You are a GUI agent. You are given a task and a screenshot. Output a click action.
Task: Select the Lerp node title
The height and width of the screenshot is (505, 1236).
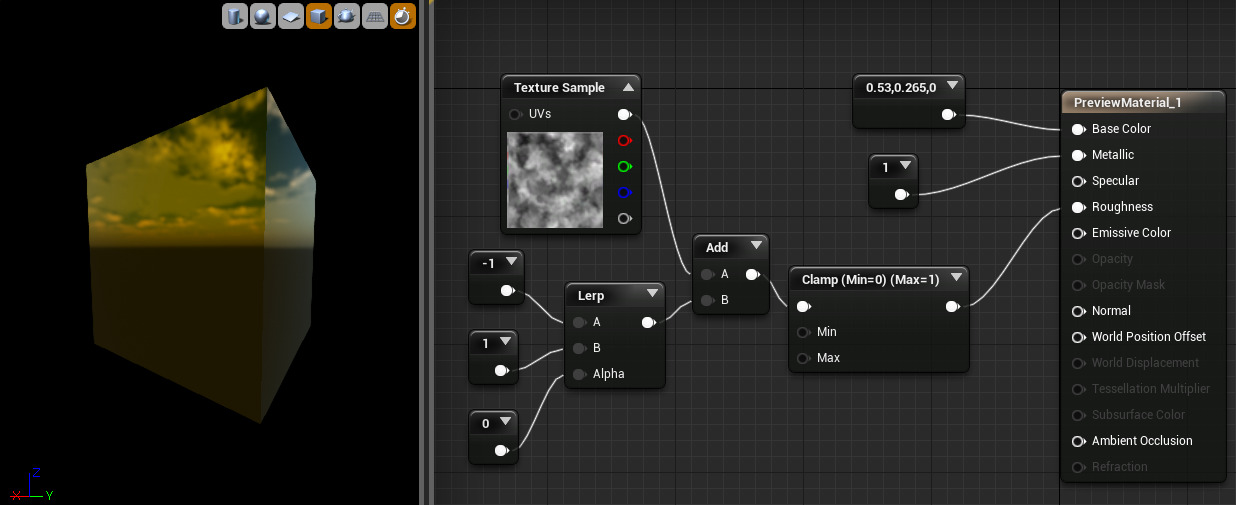[591, 295]
